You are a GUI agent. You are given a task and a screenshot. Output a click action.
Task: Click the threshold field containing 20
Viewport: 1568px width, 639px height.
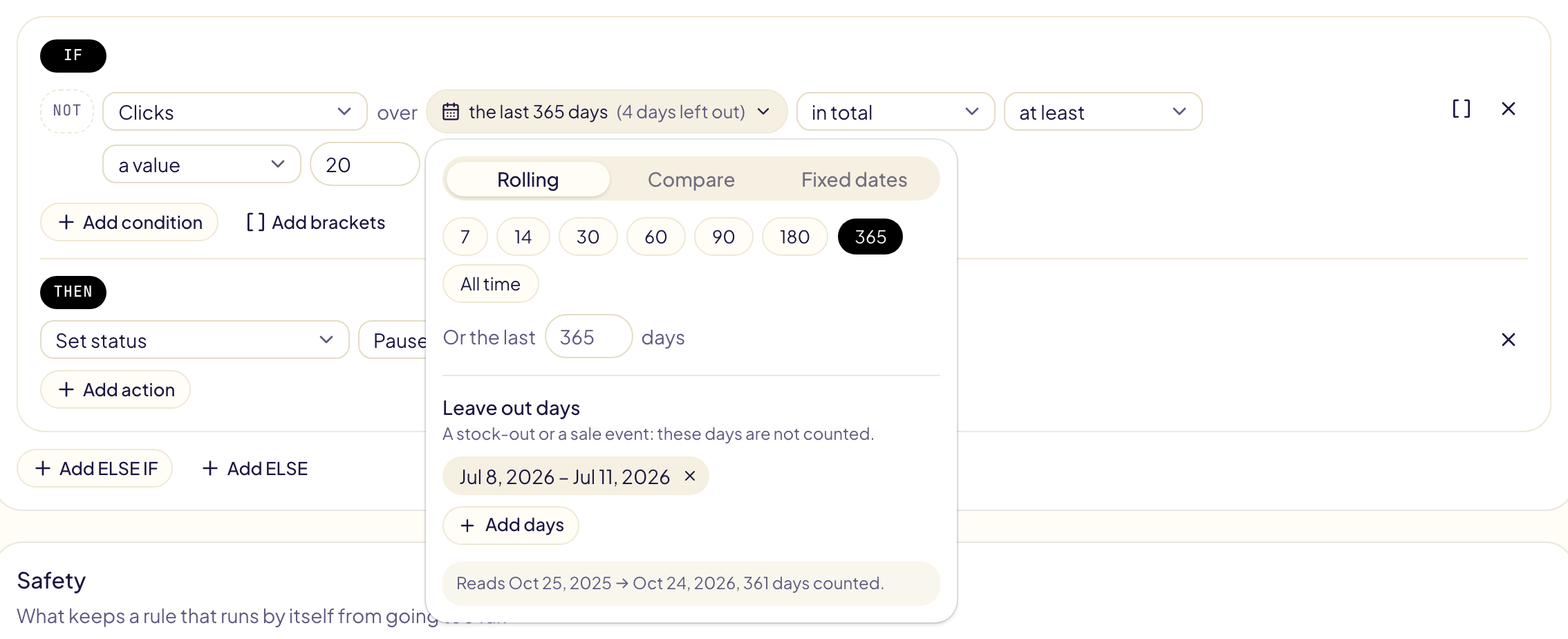click(365, 165)
